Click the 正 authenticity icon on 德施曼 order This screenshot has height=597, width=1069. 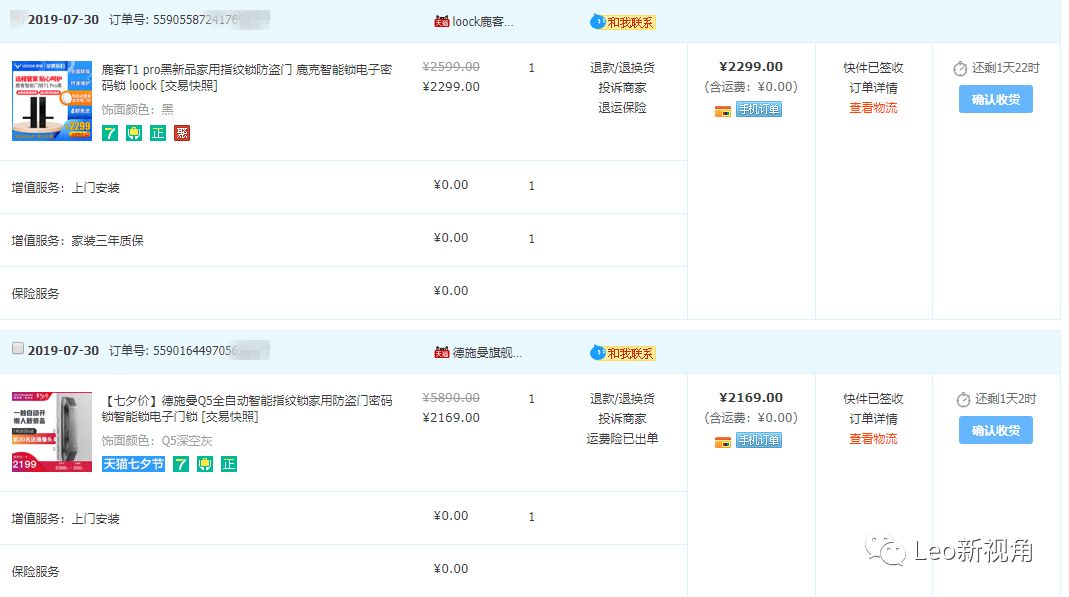(x=229, y=464)
